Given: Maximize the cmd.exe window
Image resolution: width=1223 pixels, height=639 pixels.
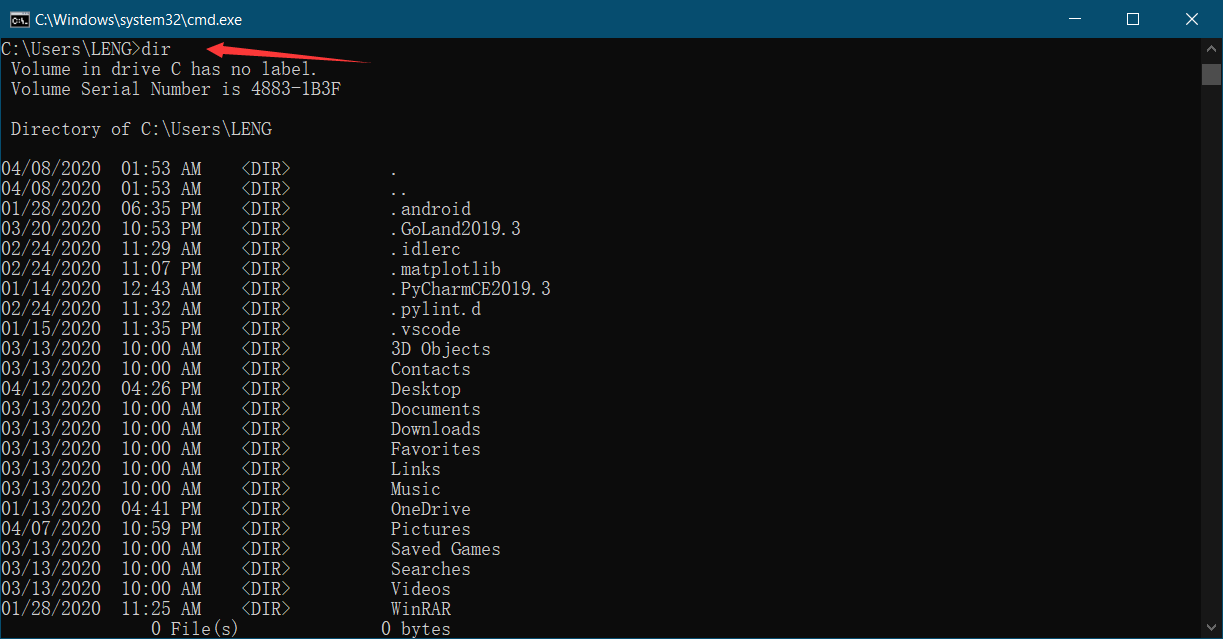Looking at the screenshot, I should pyautogui.click(x=1133, y=19).
